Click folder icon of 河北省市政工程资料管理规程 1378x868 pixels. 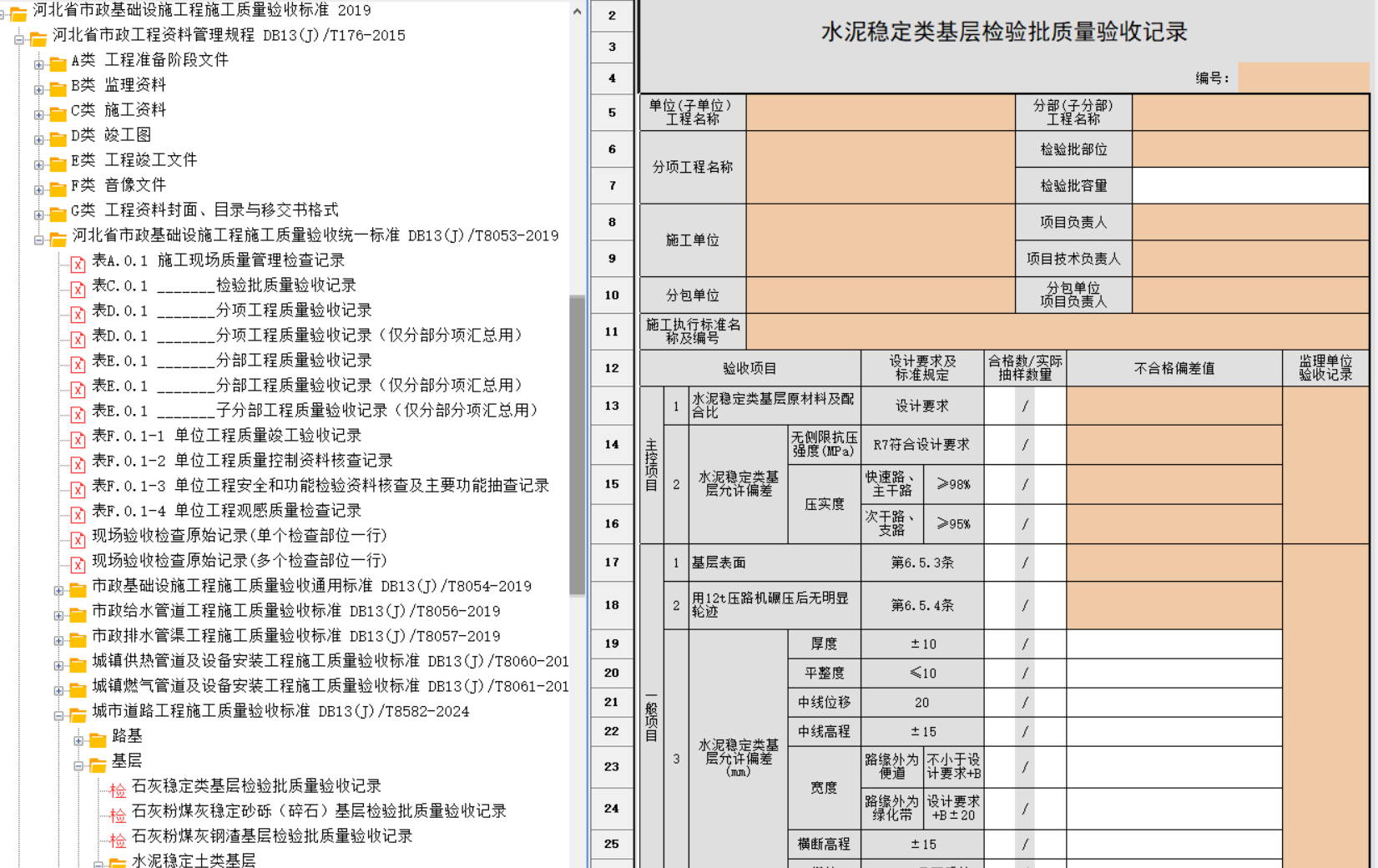(x=38, y=39)
